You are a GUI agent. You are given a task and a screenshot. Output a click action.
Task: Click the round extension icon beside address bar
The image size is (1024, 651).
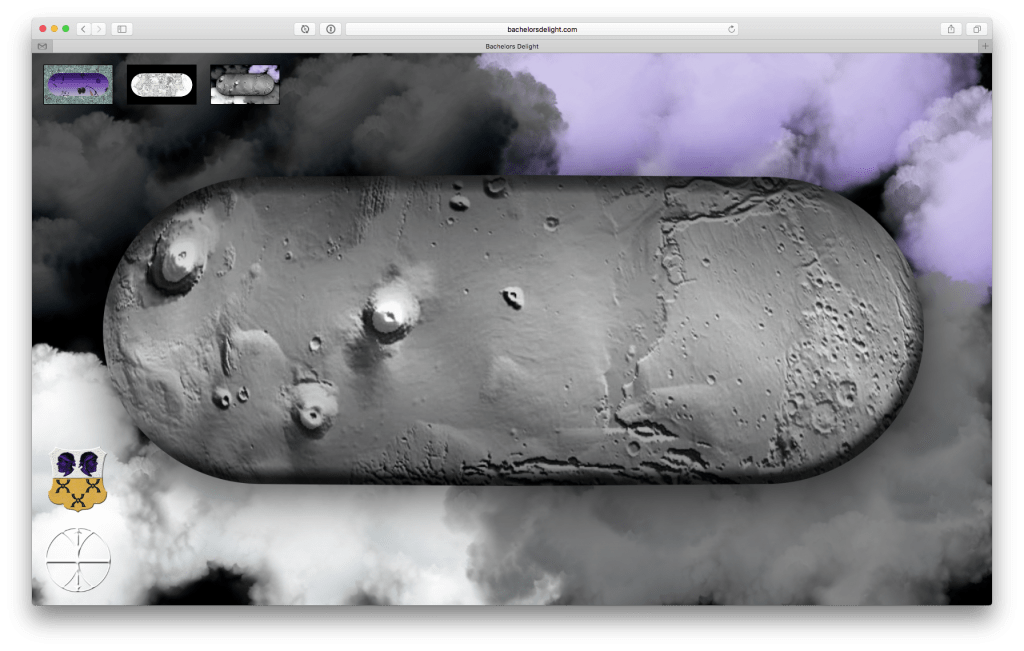point(331,29)
